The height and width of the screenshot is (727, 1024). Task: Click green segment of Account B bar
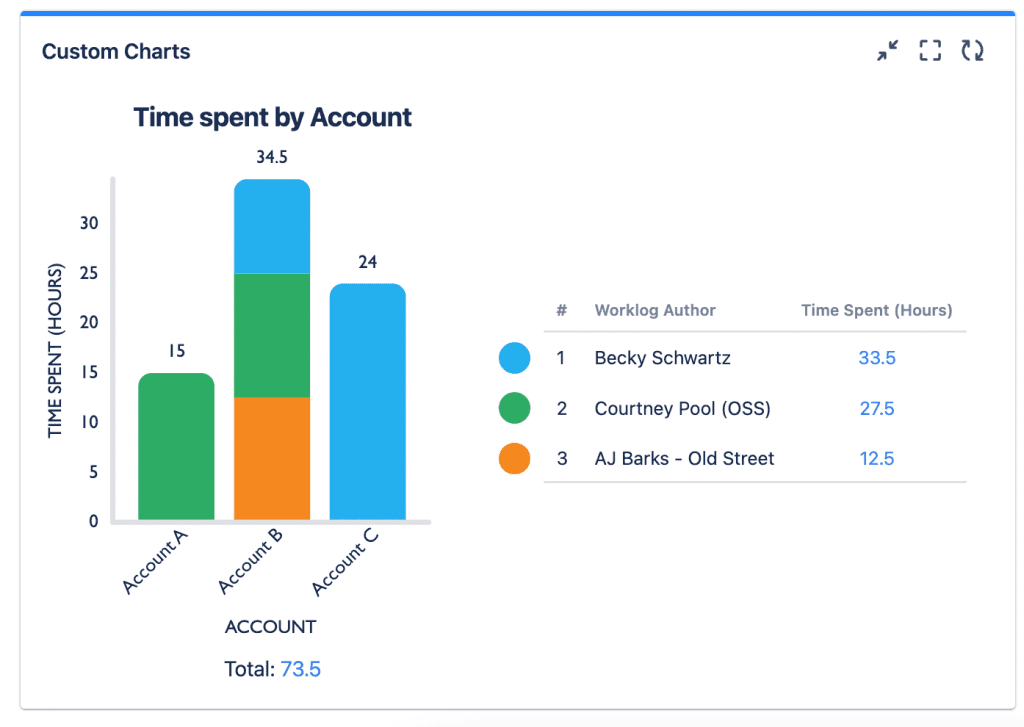click(272, 335)
